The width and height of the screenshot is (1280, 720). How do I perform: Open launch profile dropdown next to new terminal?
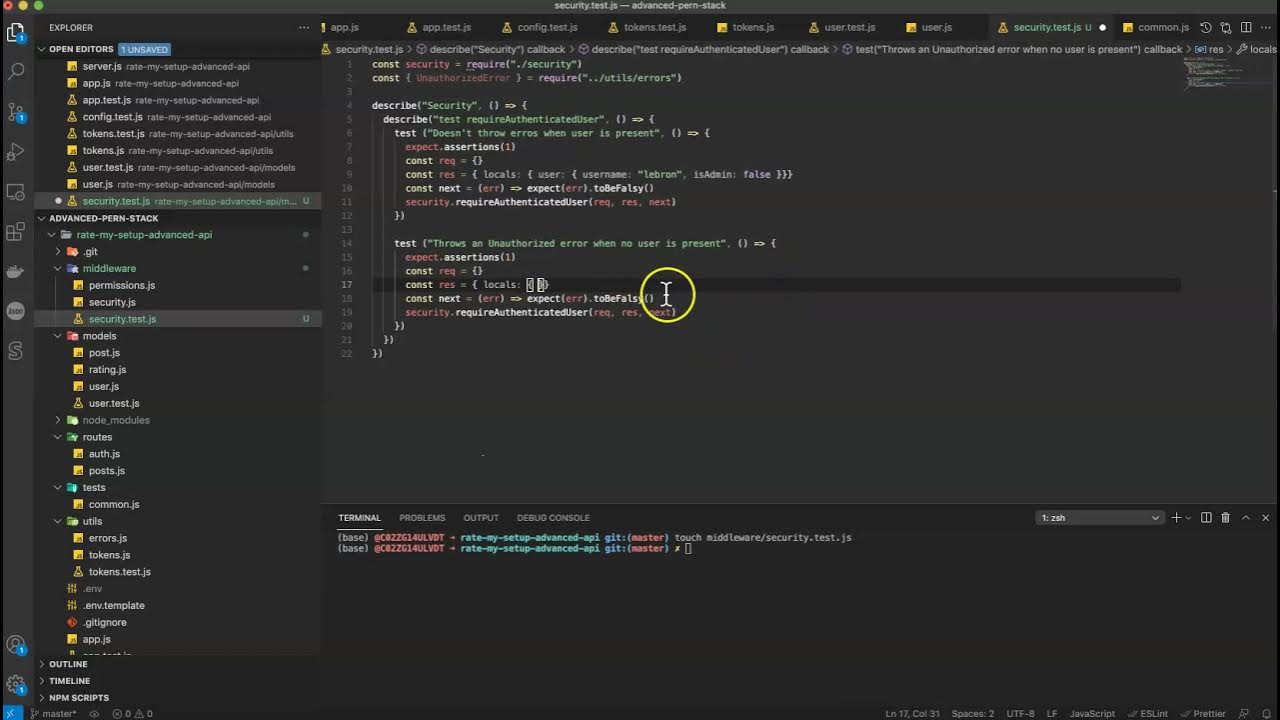pyautogui.click(x=1188, y=518)
